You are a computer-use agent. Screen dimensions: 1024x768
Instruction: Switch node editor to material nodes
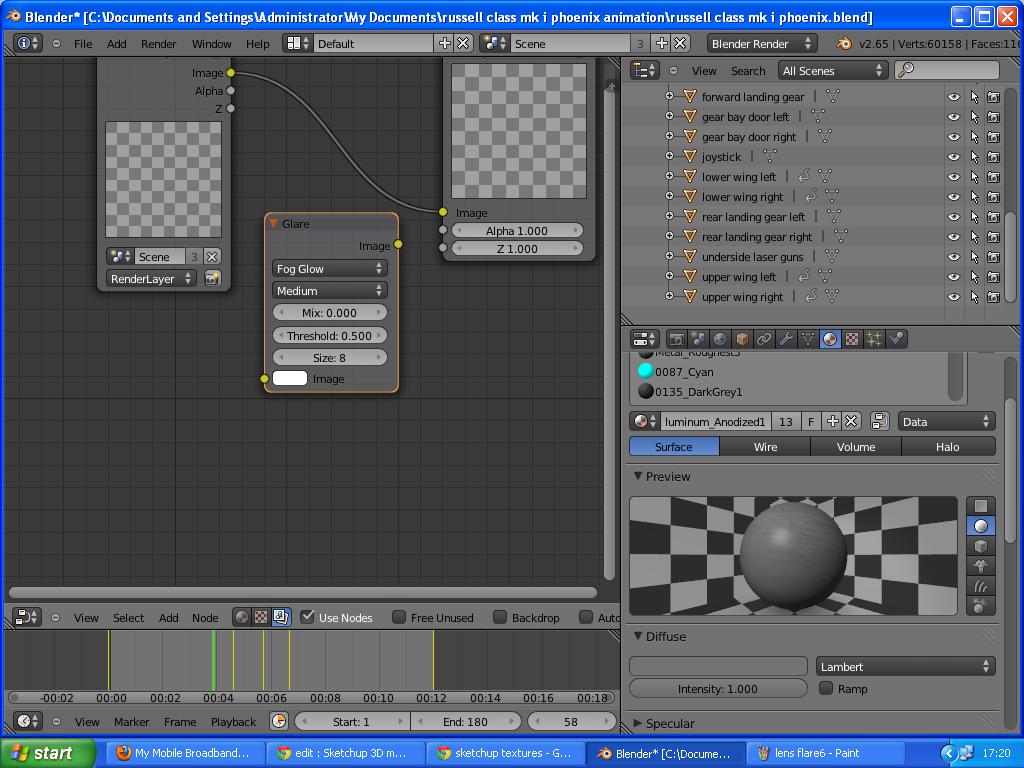(241, 617)
